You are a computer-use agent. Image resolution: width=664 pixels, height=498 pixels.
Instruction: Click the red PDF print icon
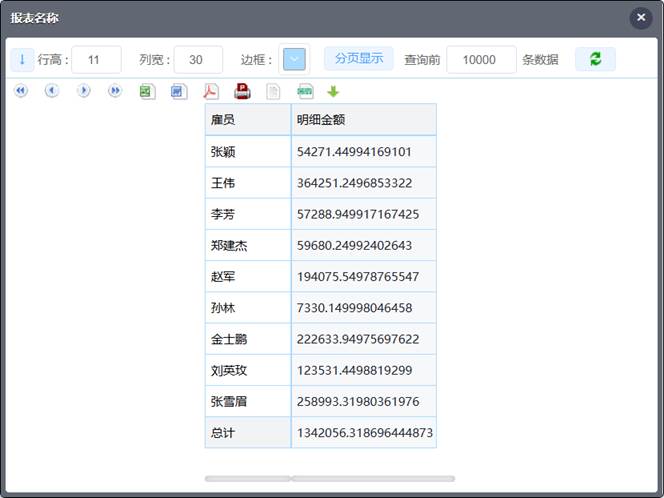[x=242, y=91]
